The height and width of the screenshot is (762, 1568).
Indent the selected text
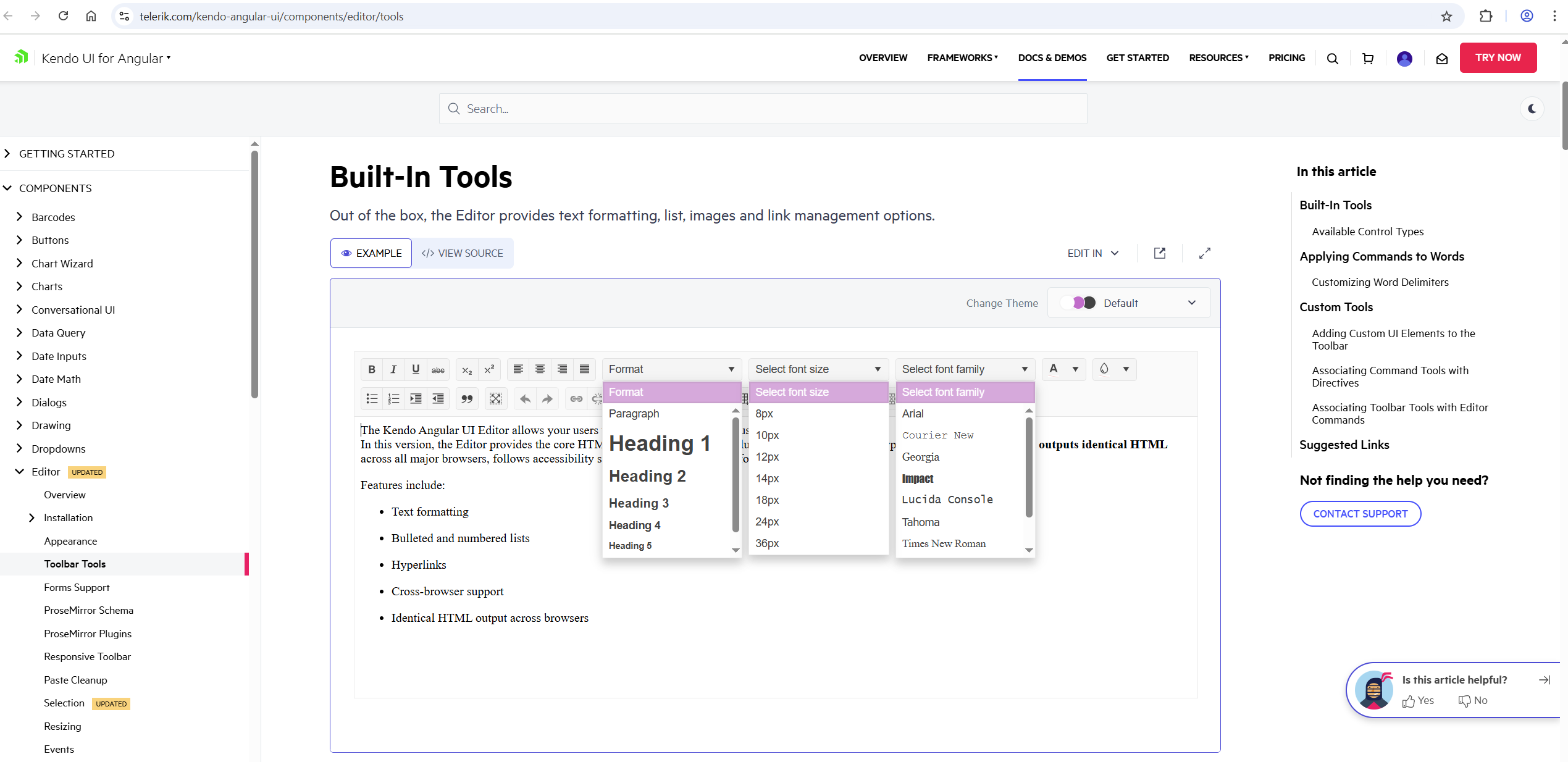pos(416,399)
